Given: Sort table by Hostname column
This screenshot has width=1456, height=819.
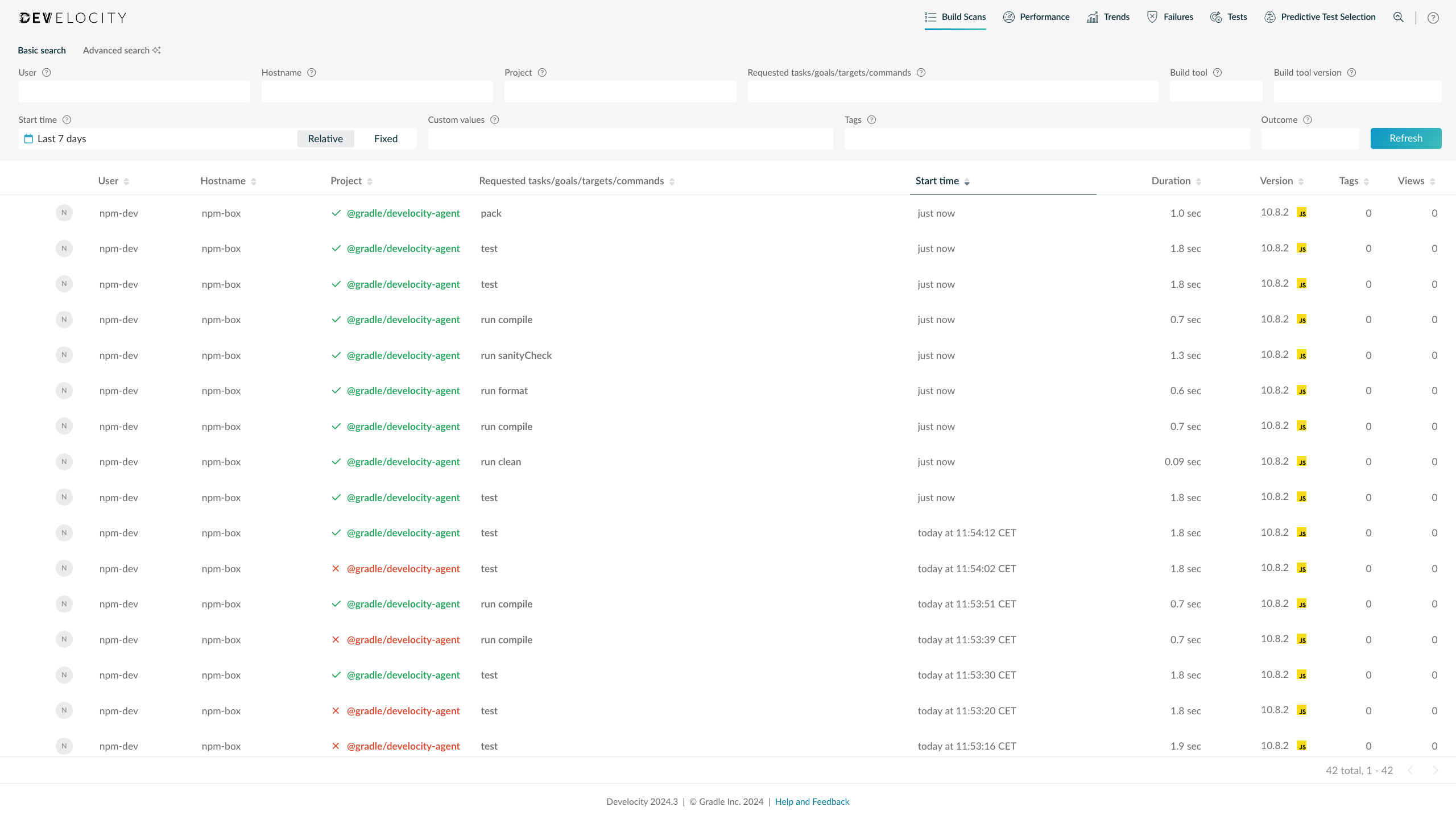Looking at the screenshot, I should (229, 181).
